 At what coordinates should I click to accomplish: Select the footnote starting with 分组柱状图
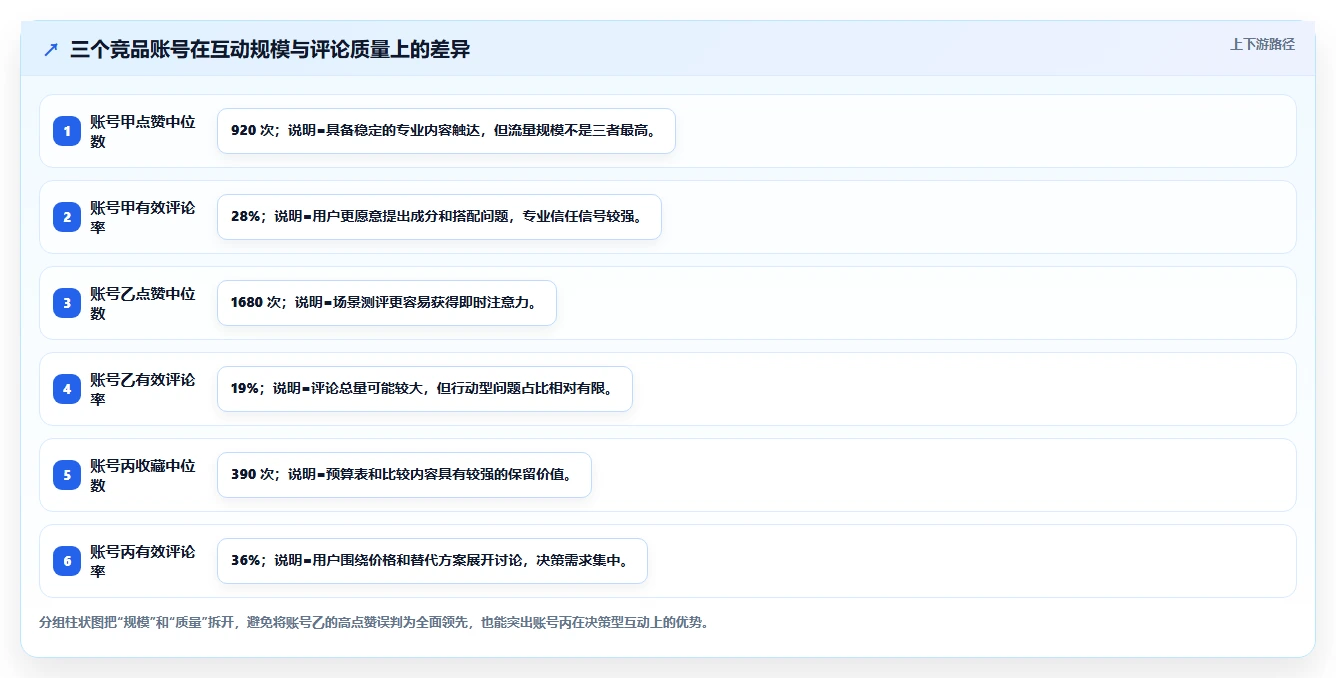pos(374,622)
